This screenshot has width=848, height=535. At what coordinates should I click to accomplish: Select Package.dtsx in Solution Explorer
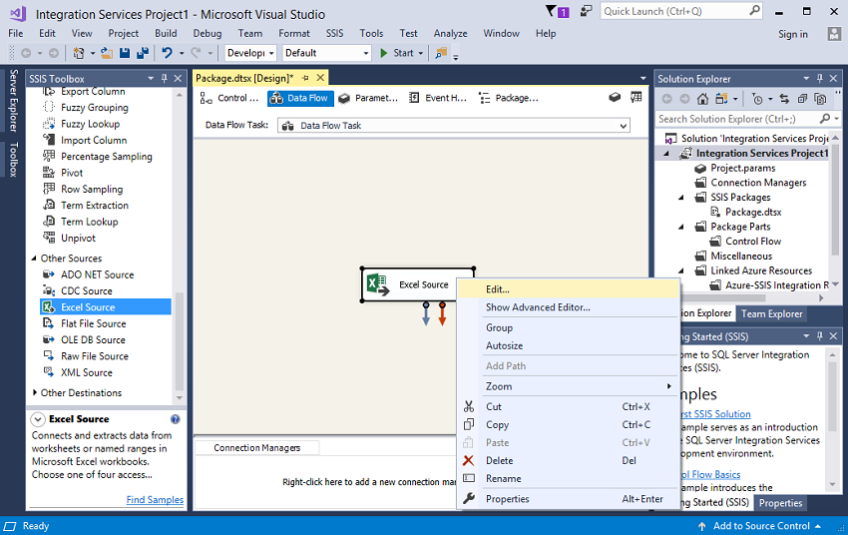753,212
